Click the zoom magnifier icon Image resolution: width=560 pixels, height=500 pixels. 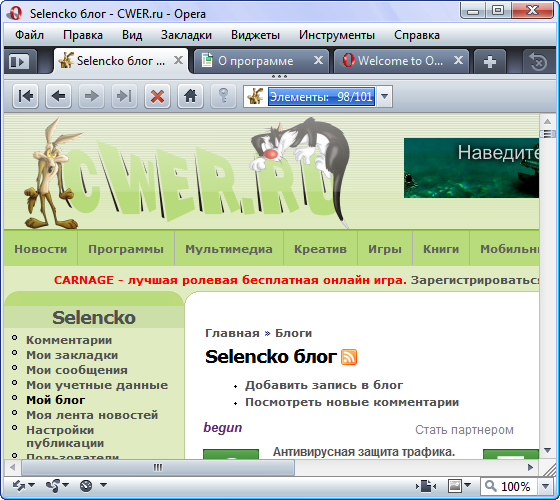coord(491,486)
